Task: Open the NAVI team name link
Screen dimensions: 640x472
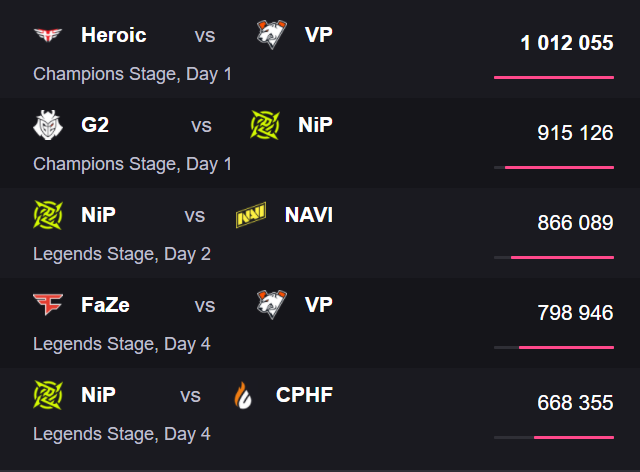Action: (308, 215)
